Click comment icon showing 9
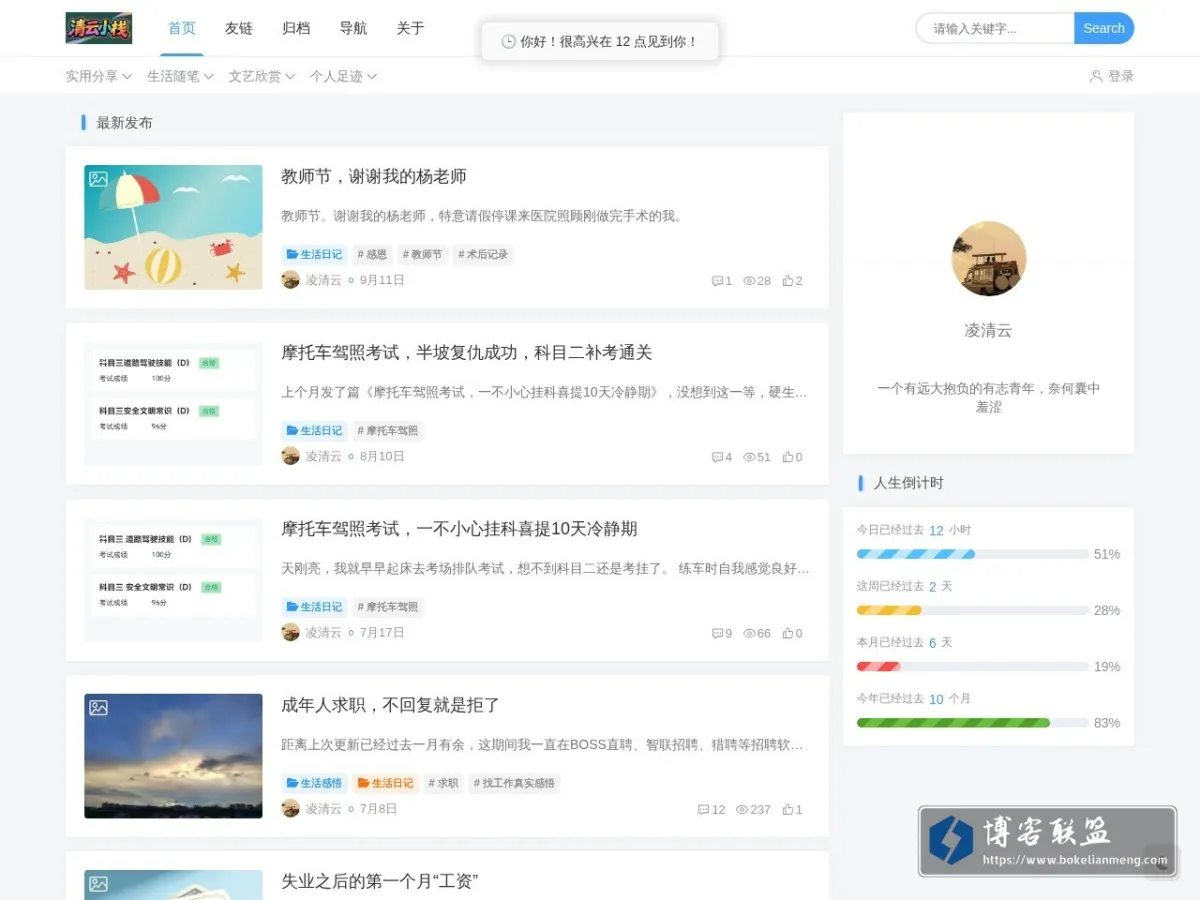 tap(717, 633)
